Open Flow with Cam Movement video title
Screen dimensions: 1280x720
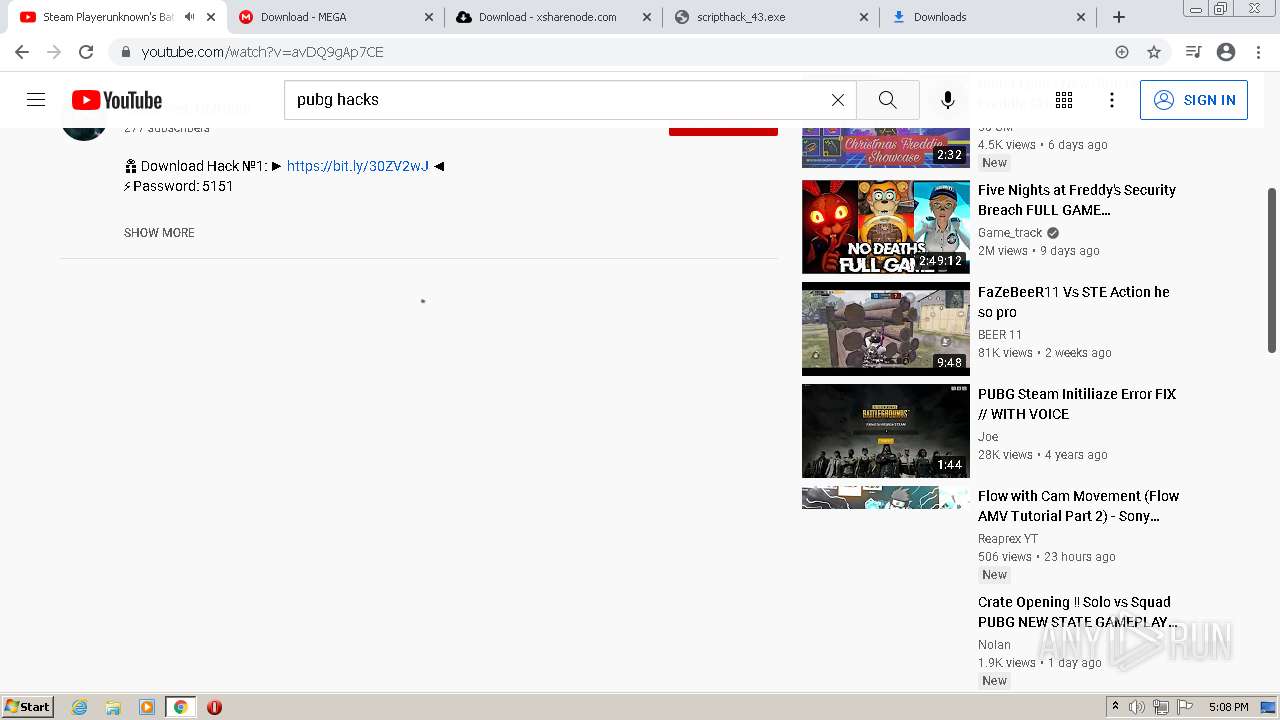click(1079, 506)
